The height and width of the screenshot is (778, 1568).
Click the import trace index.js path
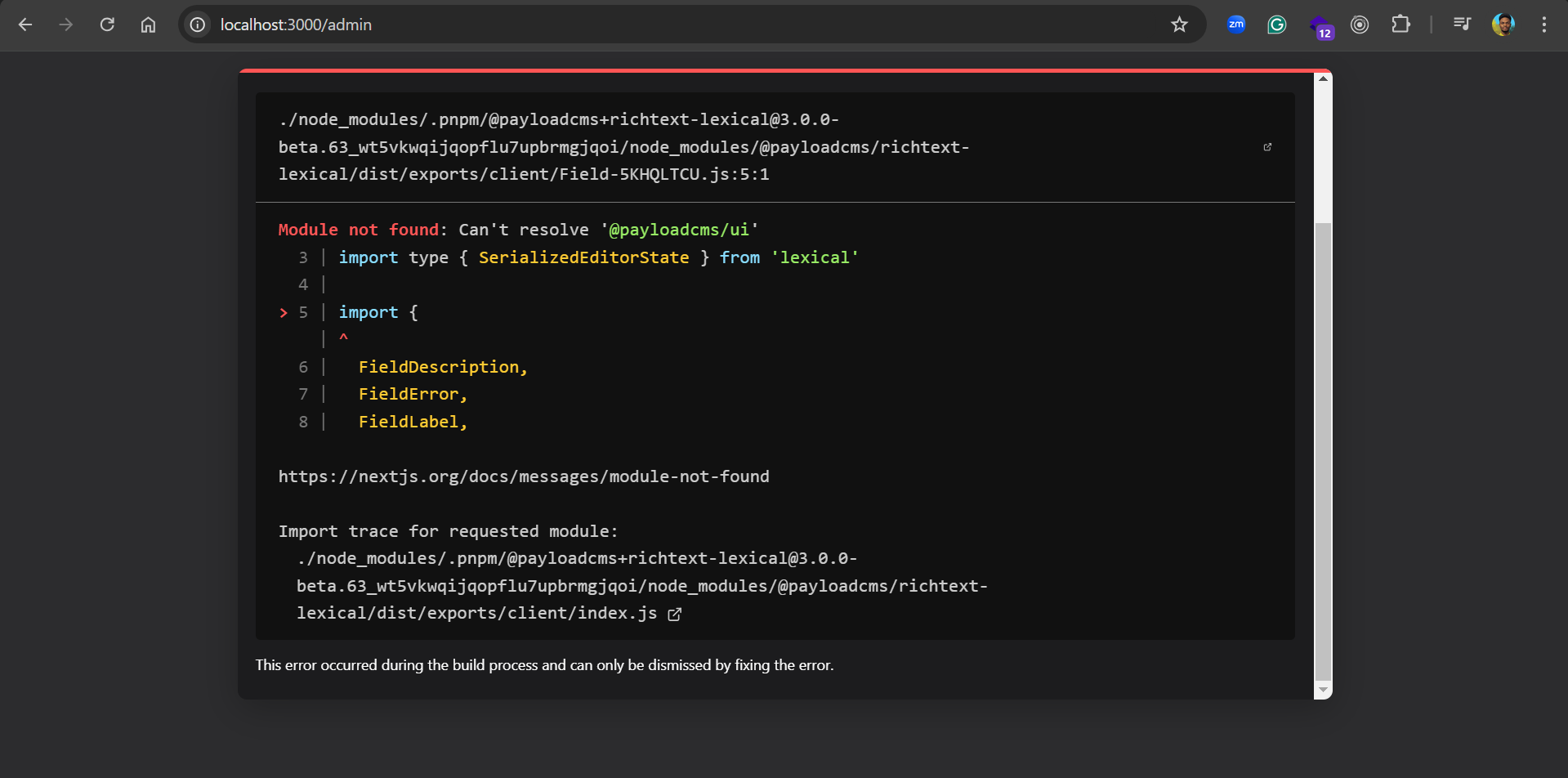tap(642, 586)
